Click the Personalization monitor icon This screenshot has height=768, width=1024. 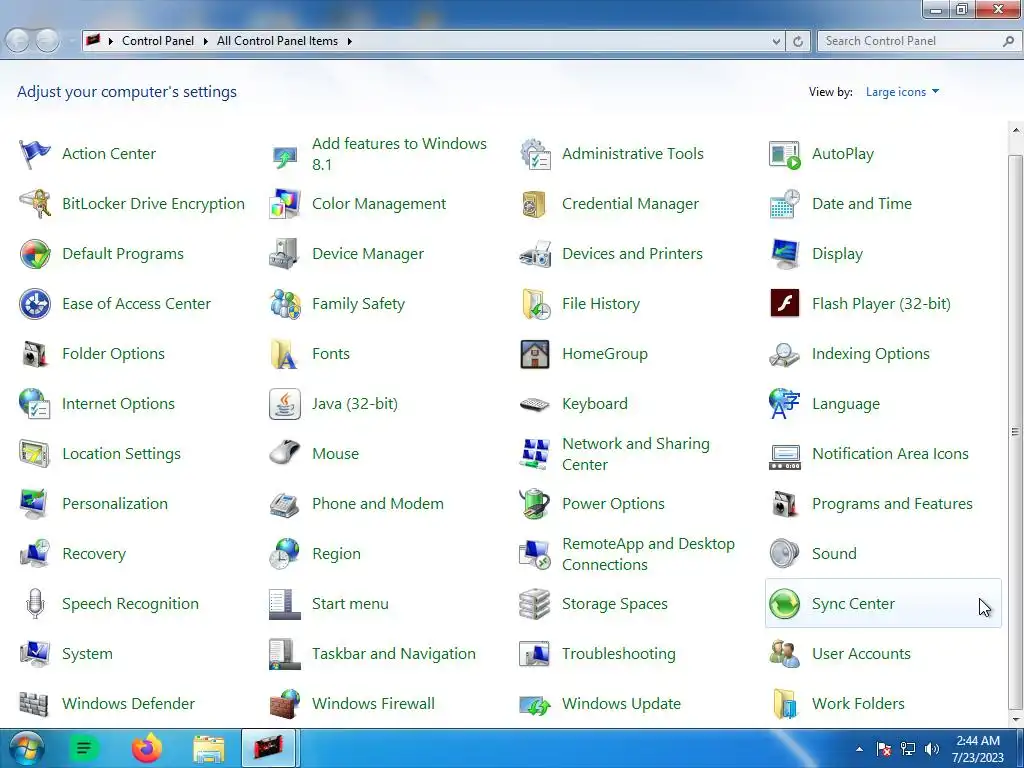[35, 504]
